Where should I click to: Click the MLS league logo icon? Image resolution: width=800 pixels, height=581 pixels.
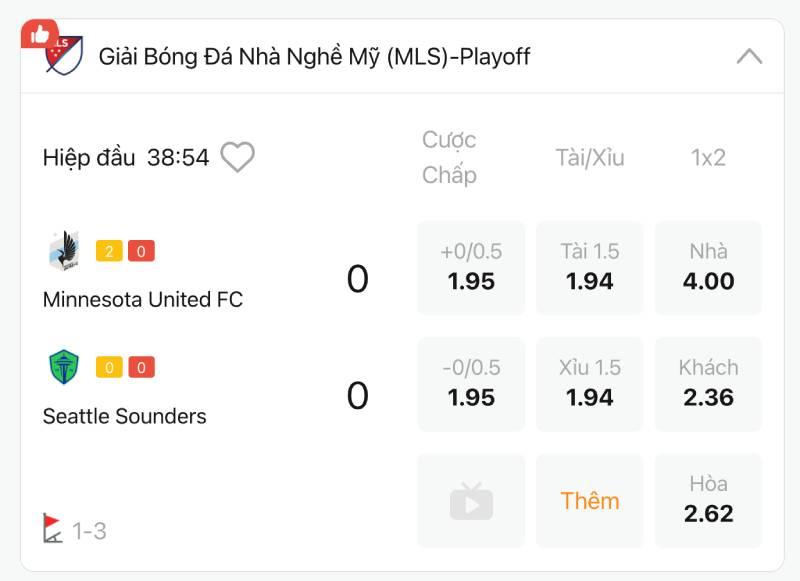(x=66, y=56)
